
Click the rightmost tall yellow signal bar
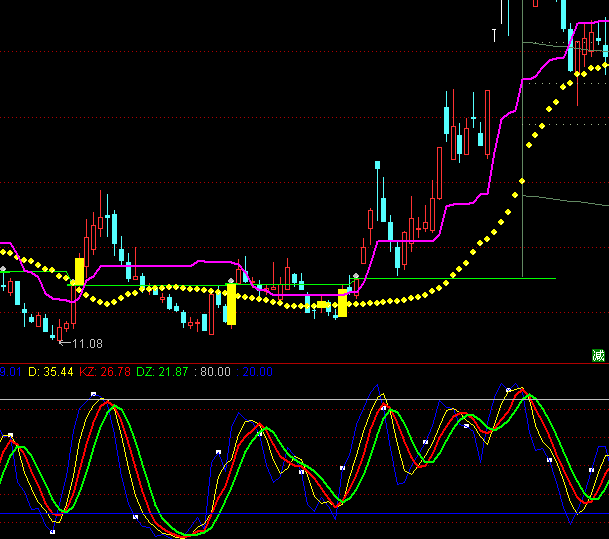[342, 303]
